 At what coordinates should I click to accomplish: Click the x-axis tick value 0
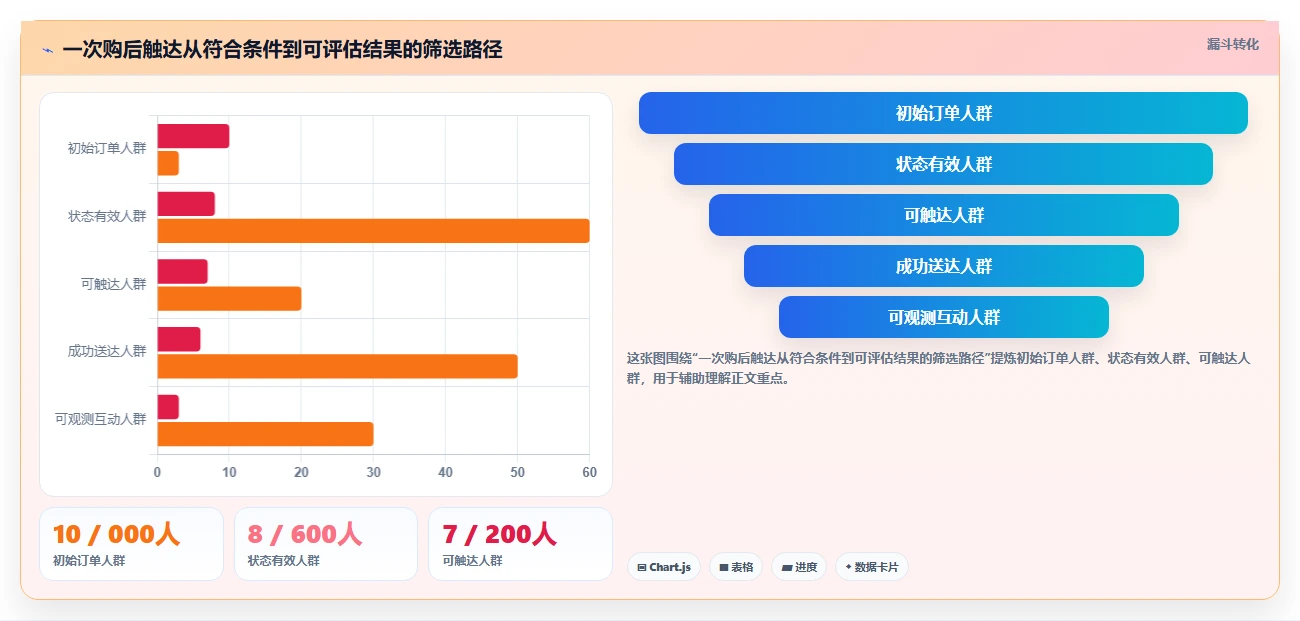pos(157,472)
